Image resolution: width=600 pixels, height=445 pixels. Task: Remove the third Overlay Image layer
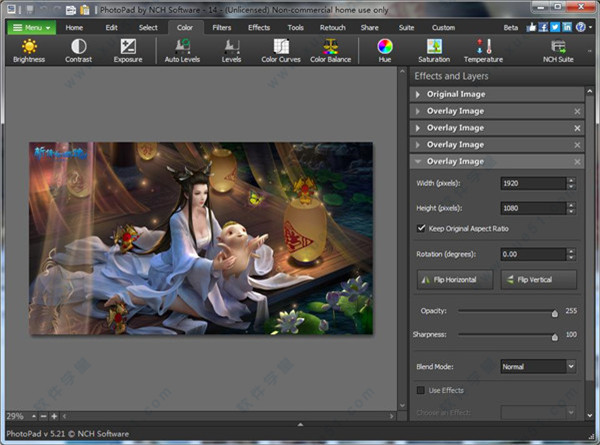click(x=577, y=145)
